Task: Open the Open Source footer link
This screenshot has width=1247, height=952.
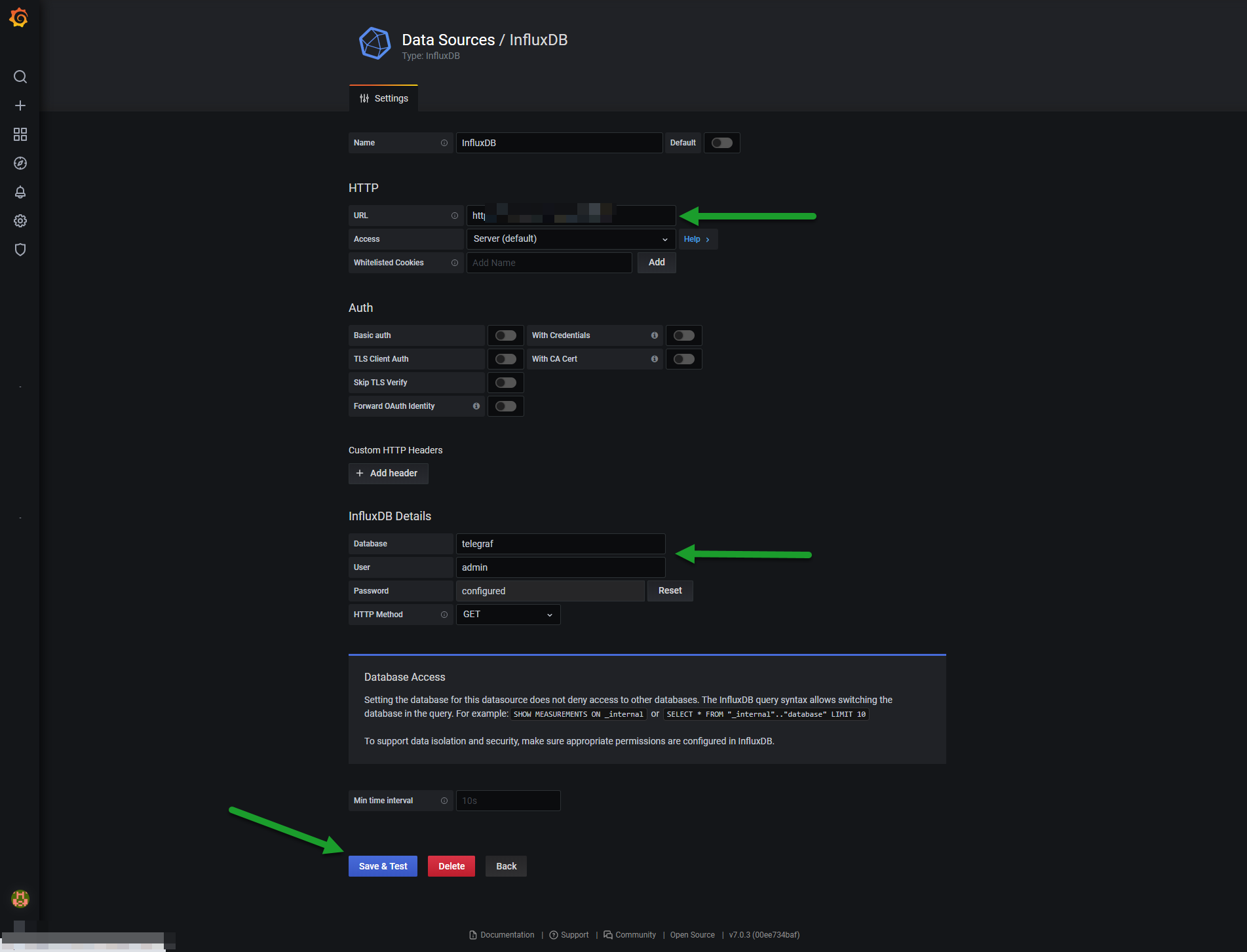Action: click(692, 935)
